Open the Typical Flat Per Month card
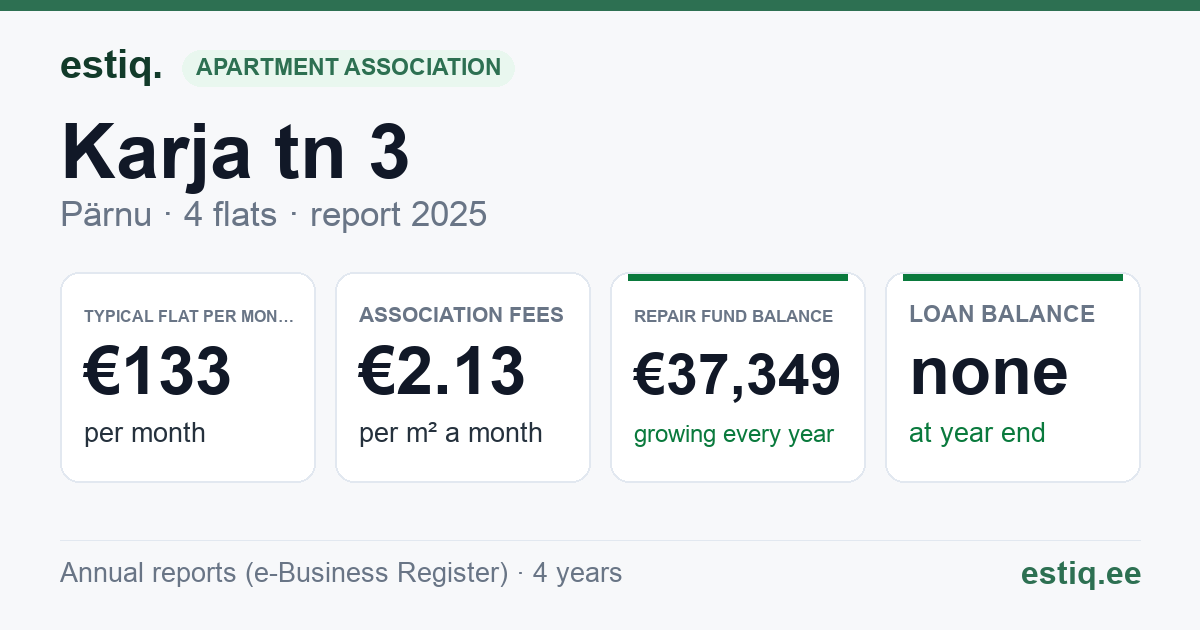The width and height of the screenshot is (1200, 630). point(188,378)
